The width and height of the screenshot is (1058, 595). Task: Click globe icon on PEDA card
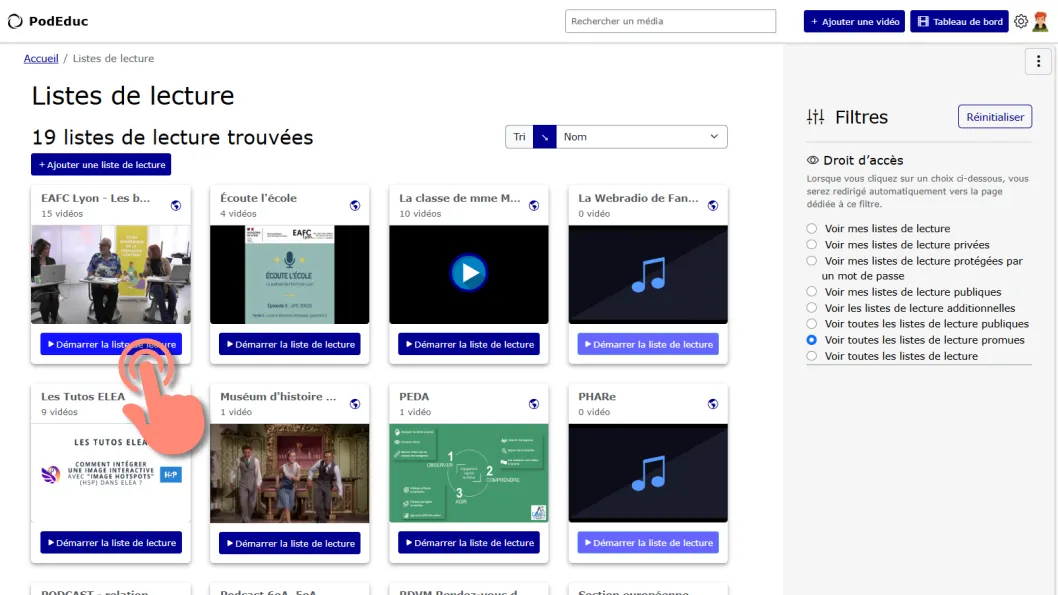(534, 404)
